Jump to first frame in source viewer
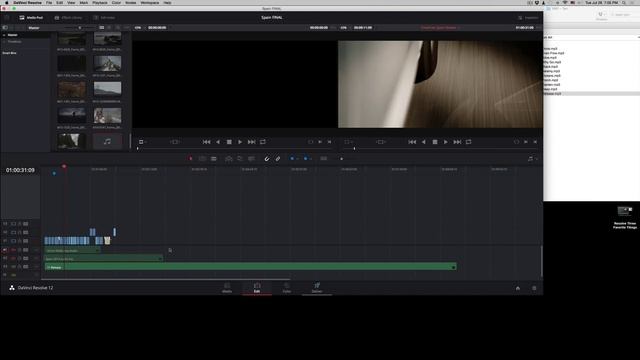The image size is (640, 360). click(207, 142)
